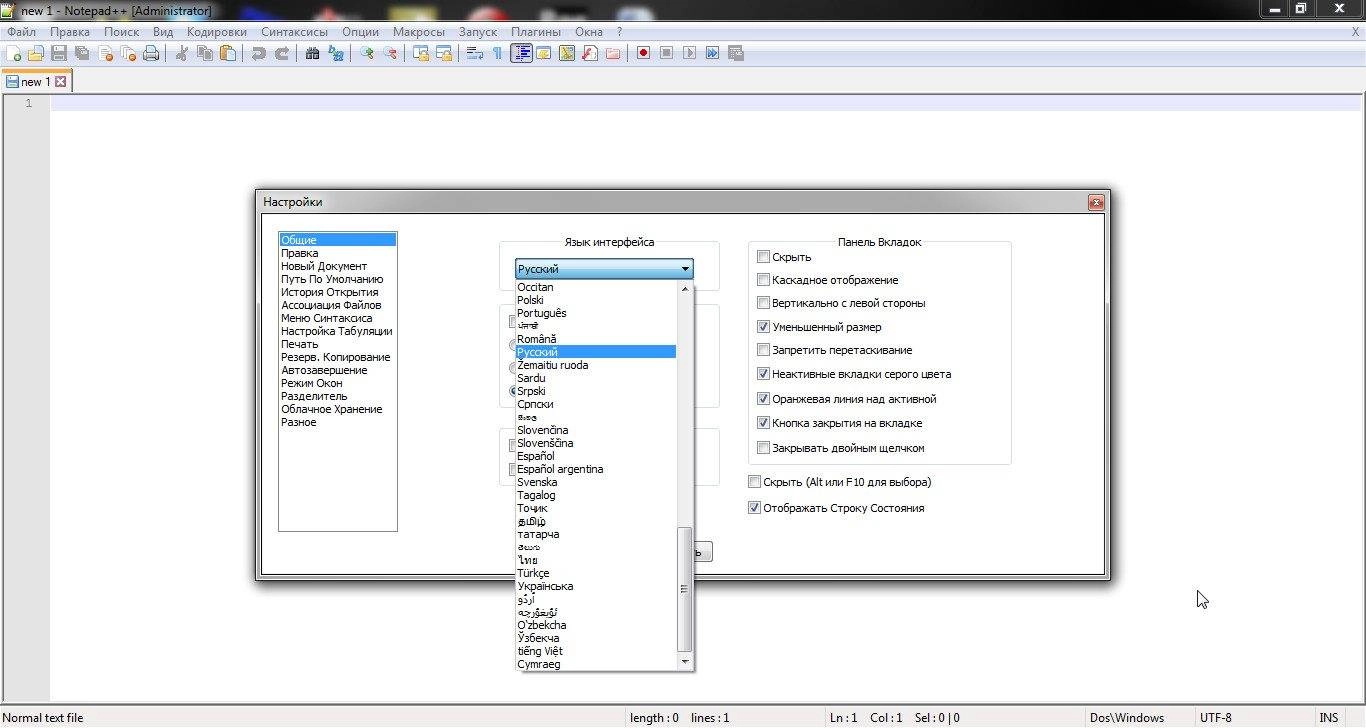Click the Playback macro icon

[690, 53]
